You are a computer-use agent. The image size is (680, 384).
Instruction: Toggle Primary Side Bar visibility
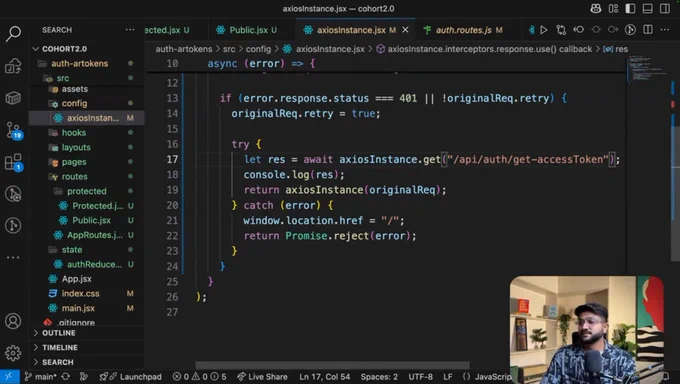(630, 8)
